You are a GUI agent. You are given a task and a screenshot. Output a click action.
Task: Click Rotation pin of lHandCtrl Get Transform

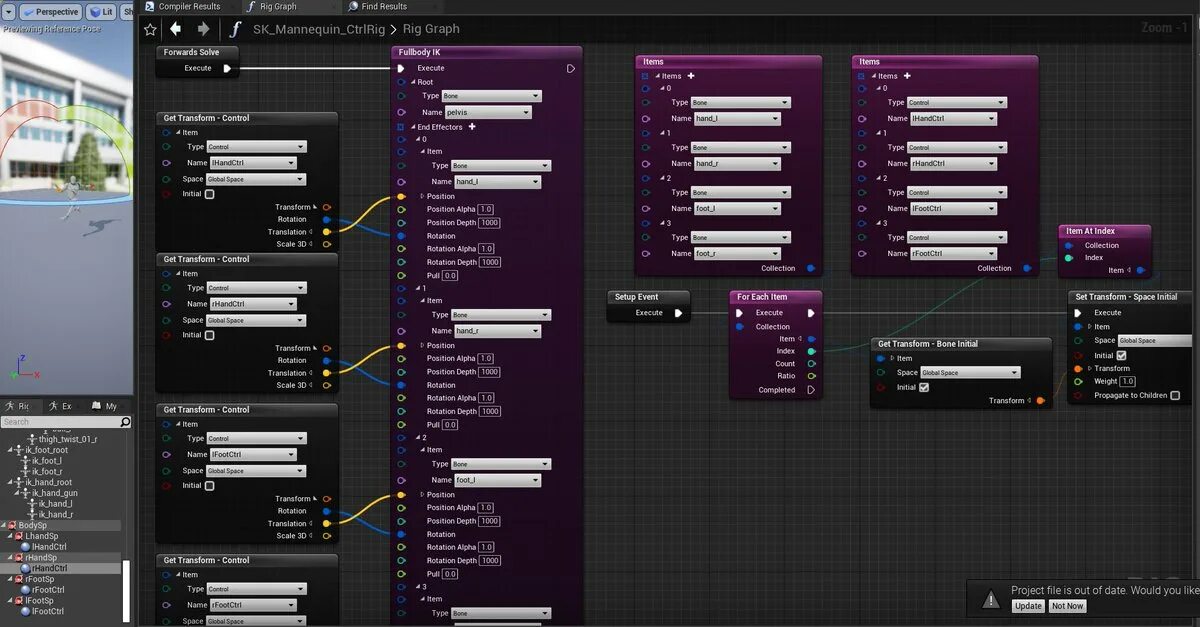(x=326, y=219)
